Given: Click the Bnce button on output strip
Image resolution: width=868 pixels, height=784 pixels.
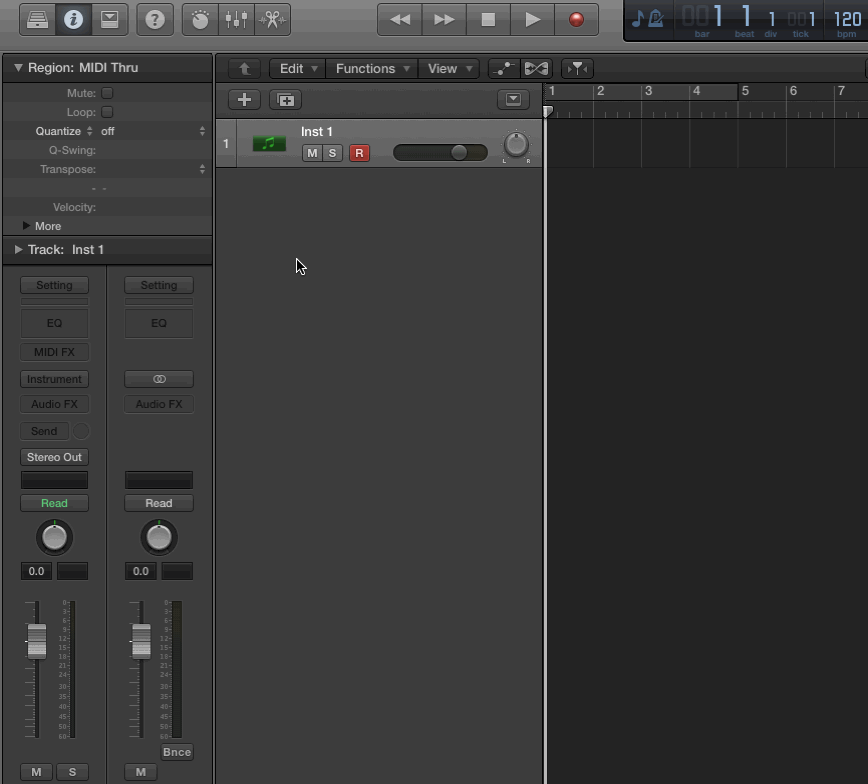Looking at the screenshot, I should [x=176, y=752].
